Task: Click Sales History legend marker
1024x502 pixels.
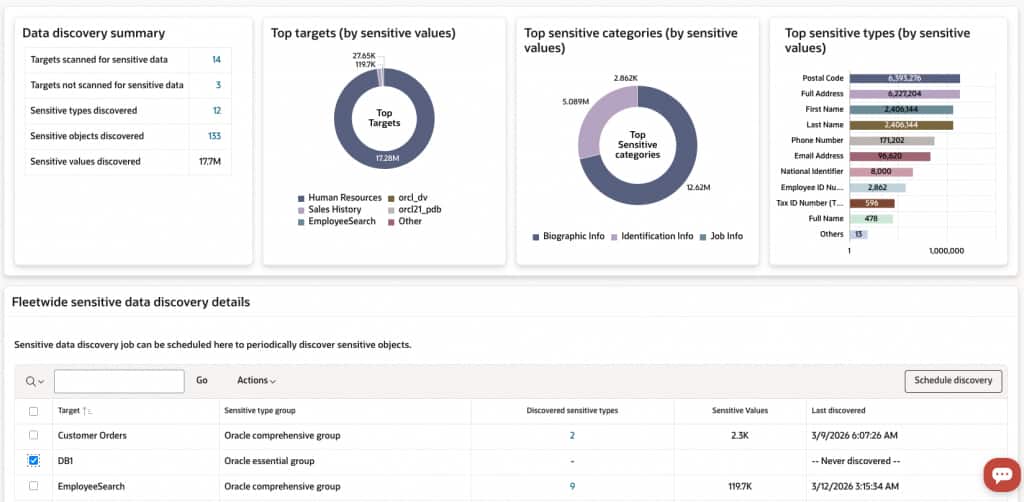Action: (301, 210)
